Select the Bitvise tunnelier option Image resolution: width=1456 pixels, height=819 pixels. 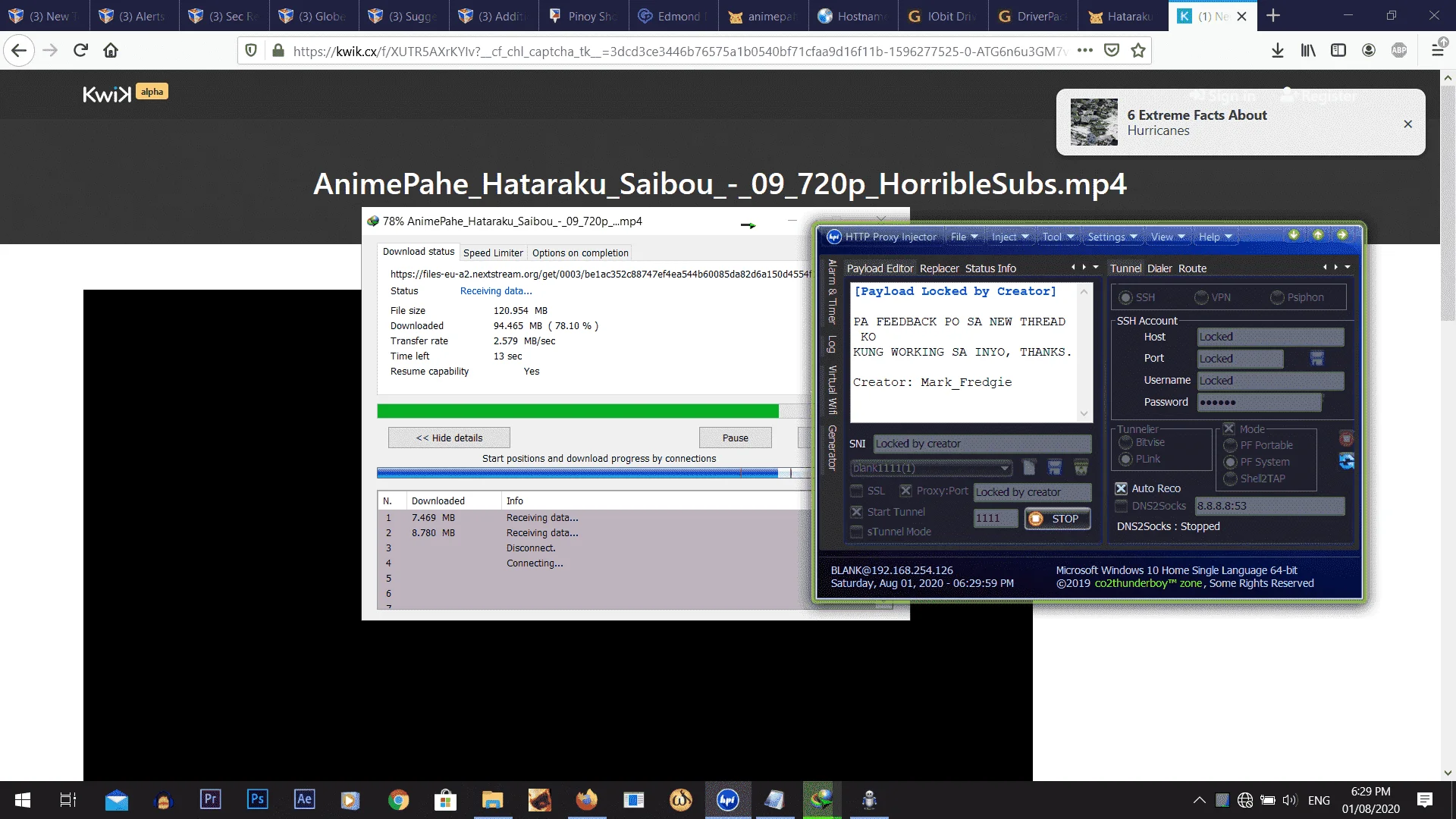point(1125,442)
